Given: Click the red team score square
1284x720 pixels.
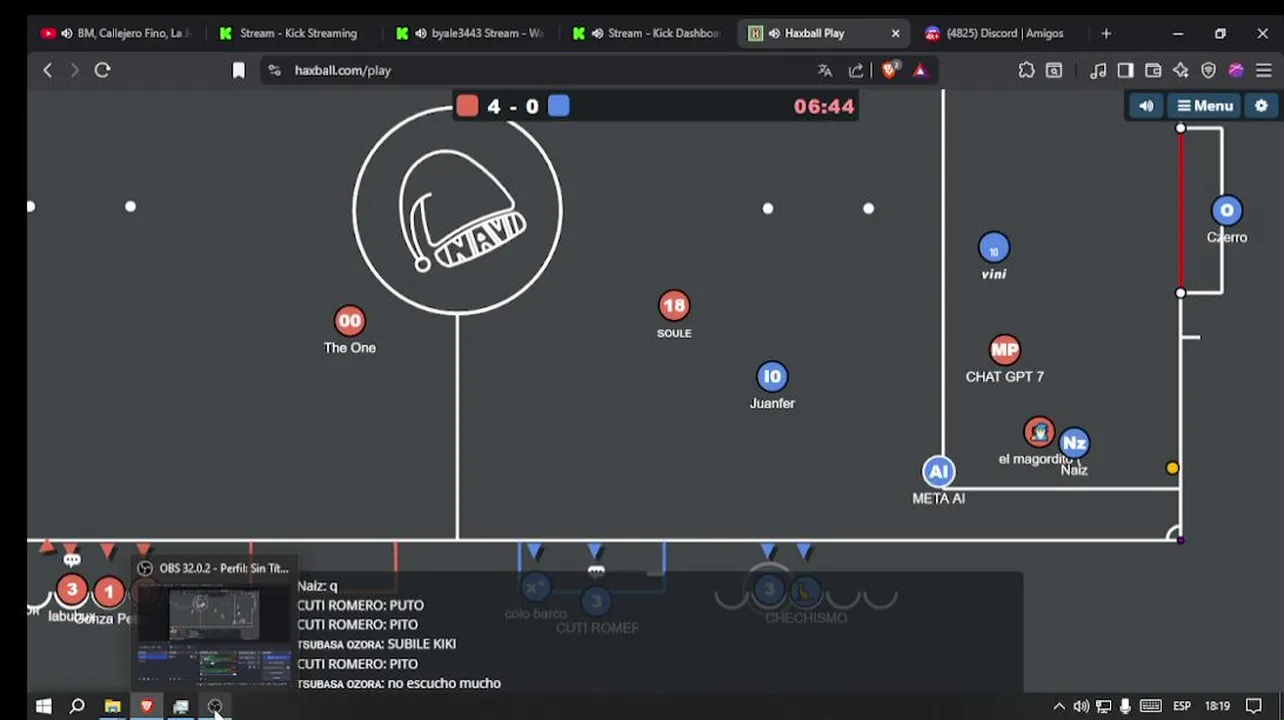Looking at the screenshot, I should (467, 106).
